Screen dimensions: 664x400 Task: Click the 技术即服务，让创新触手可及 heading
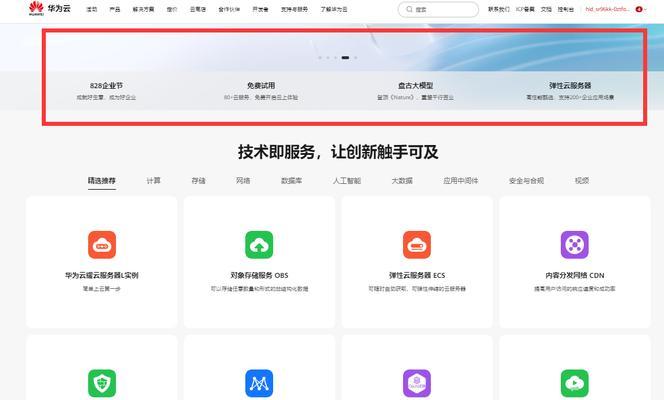tap(338, 152)
